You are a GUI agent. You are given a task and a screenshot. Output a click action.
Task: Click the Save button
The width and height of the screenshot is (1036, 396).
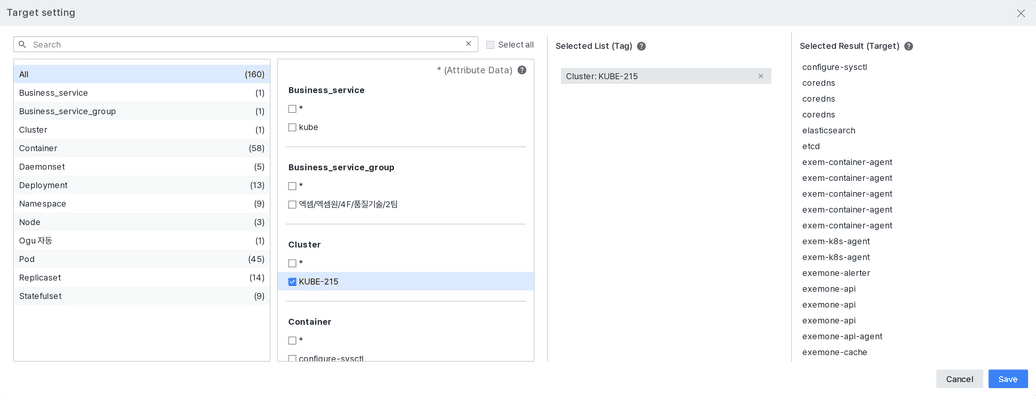[1008, 379]
